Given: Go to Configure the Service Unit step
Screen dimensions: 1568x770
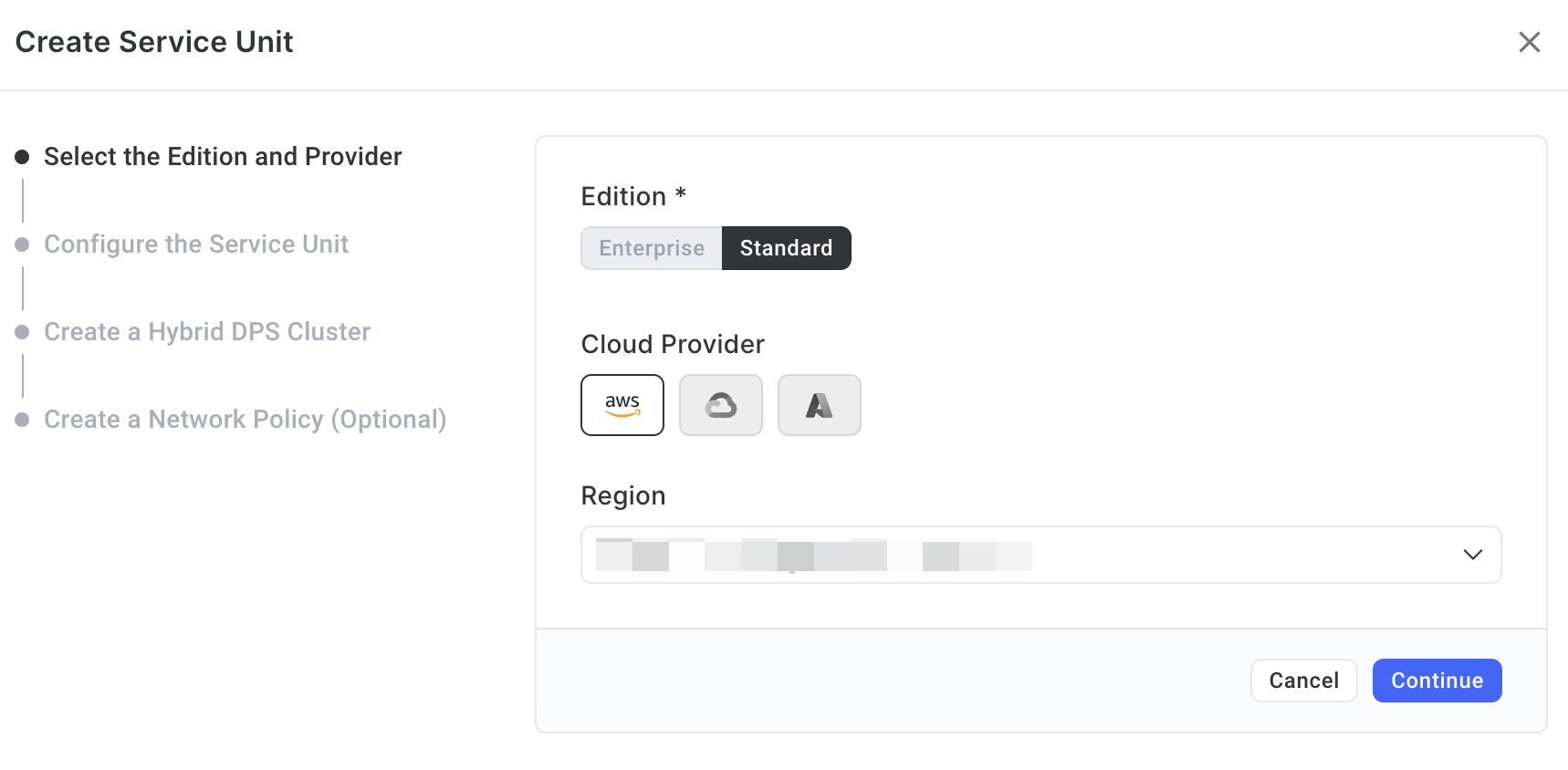Looking at the screenshot, I should pyautogui.click(x=196, y=245).
